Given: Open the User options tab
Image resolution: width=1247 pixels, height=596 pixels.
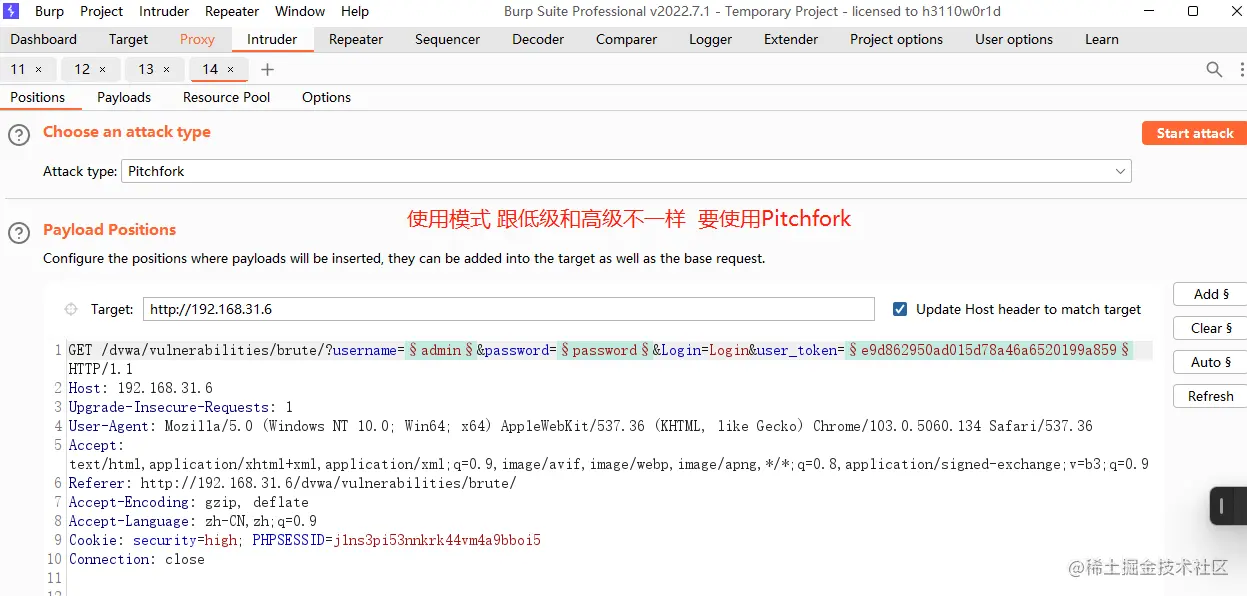Looking at the screenshot, I should tap(1014, 39).
